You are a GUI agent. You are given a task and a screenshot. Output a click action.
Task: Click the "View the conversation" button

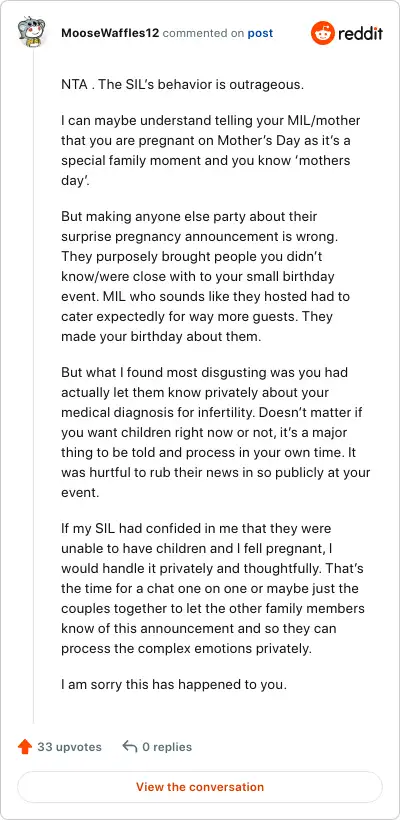200,787
